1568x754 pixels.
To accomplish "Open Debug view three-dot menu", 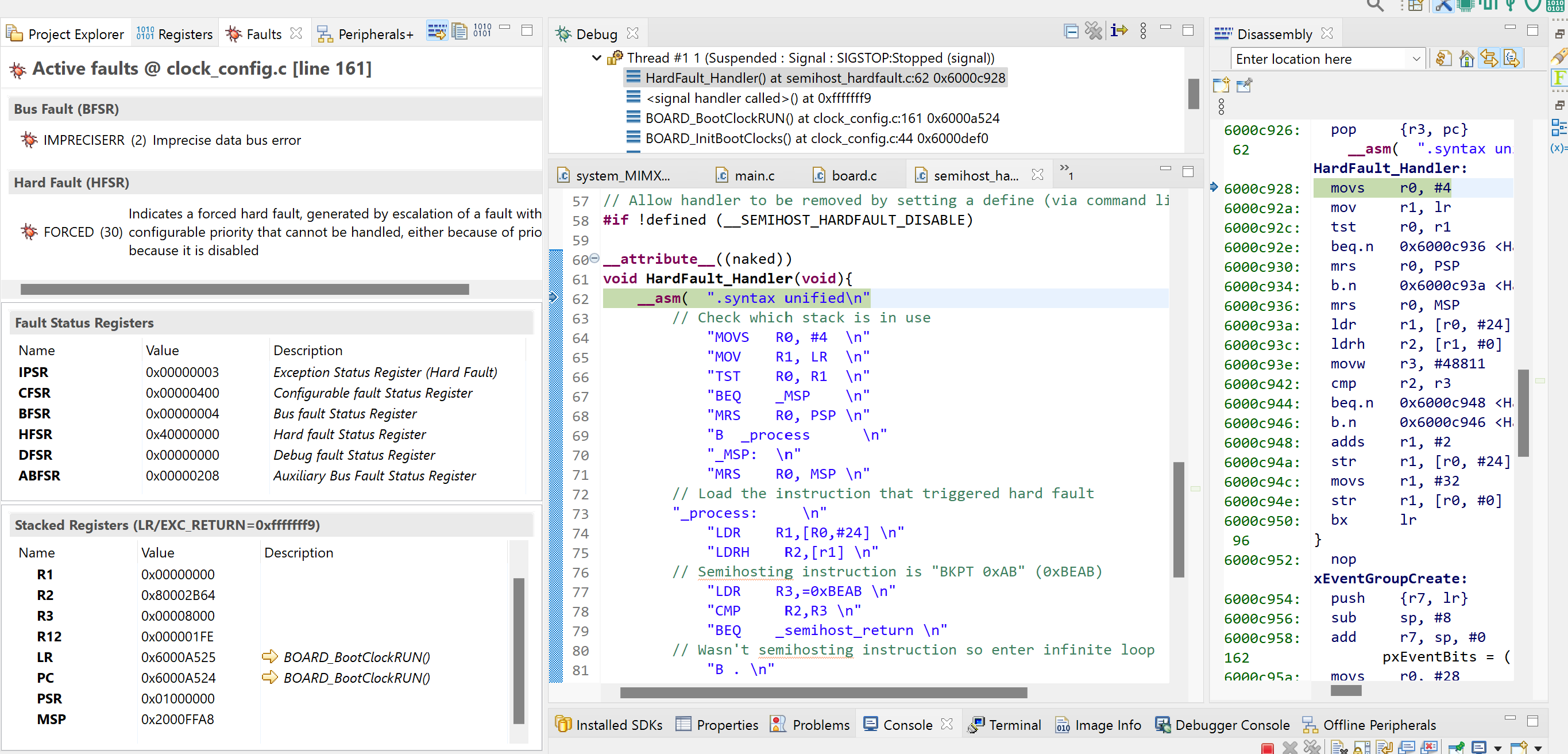I will coord(1142,31).
